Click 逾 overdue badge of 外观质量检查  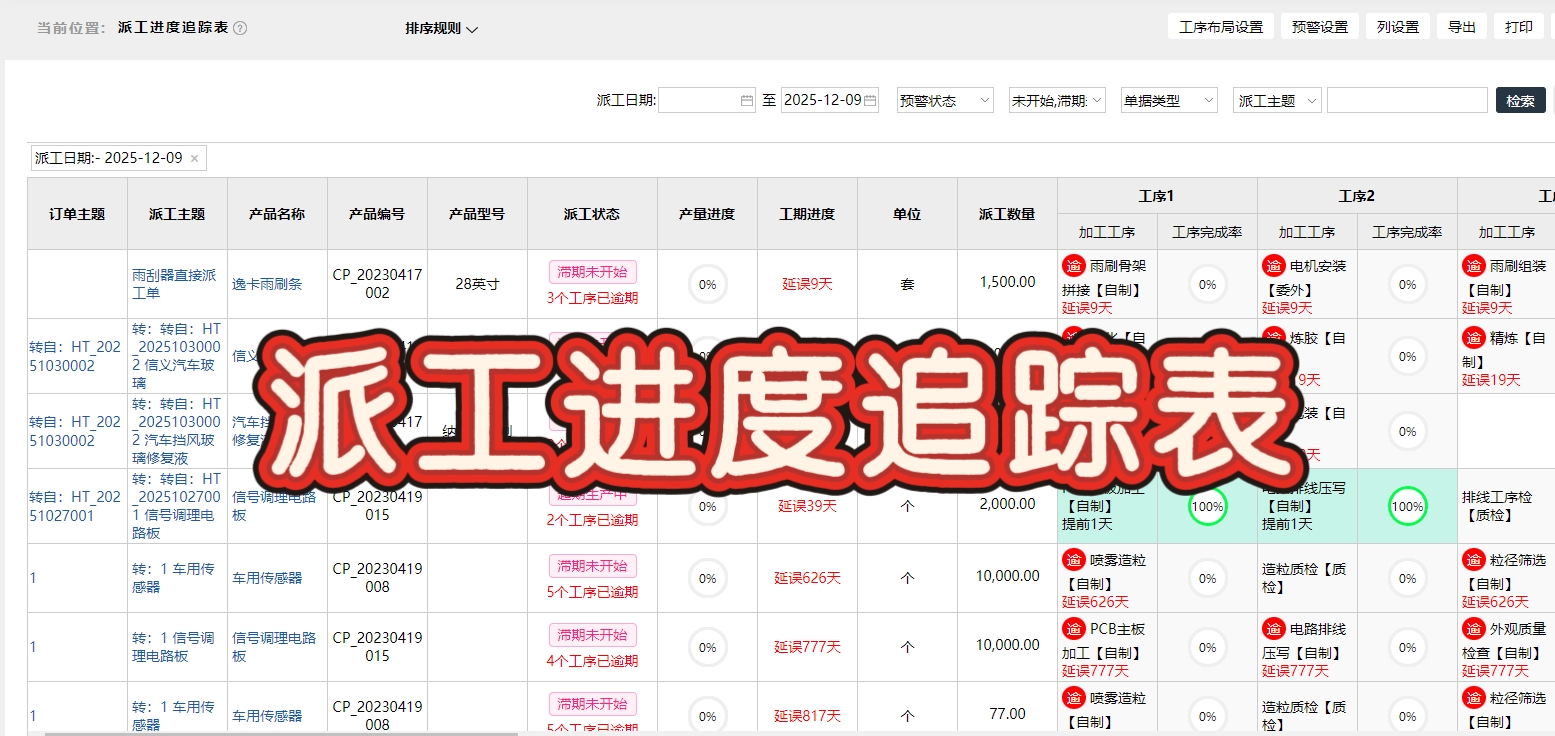(x=1473, y=629)
